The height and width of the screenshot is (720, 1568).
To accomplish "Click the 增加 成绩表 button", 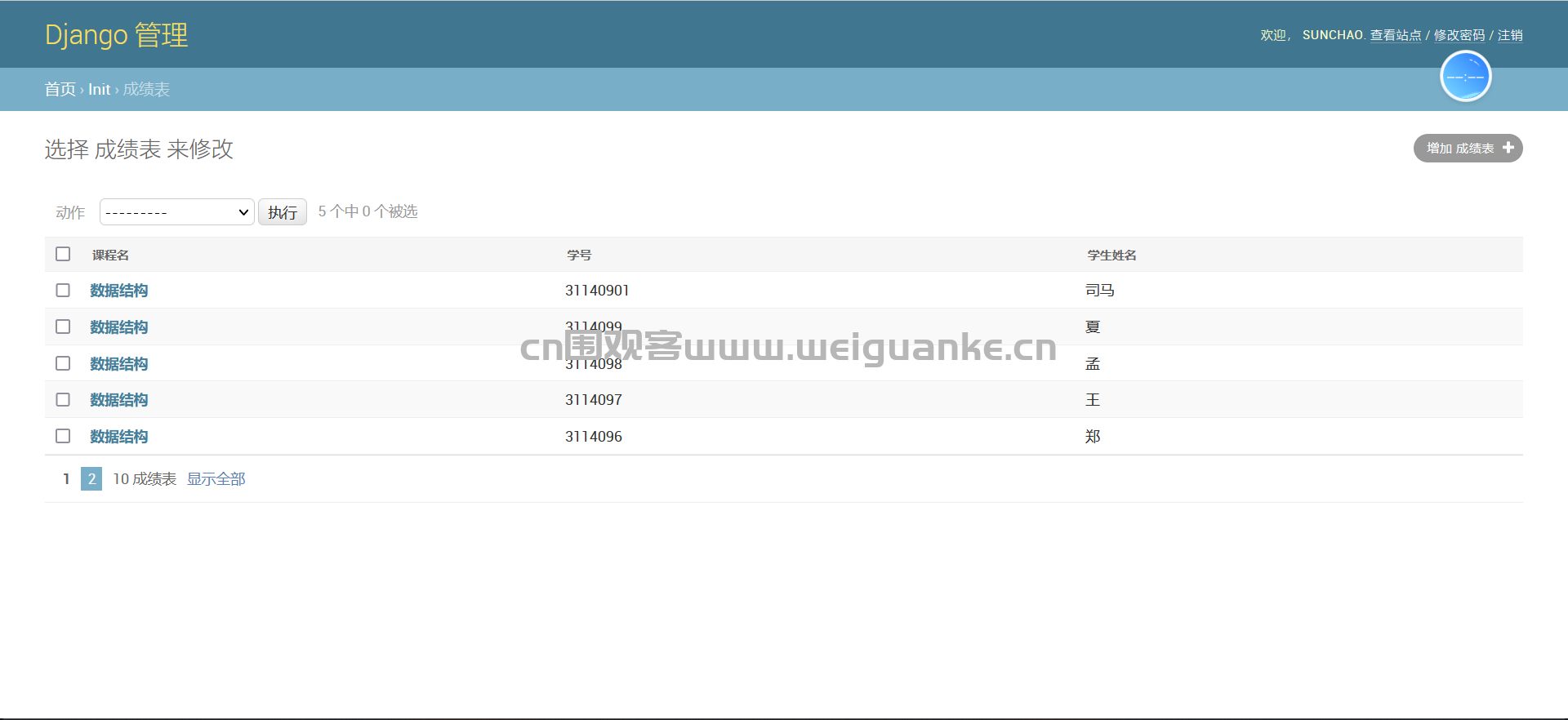I will click(x=1467, y=149).
